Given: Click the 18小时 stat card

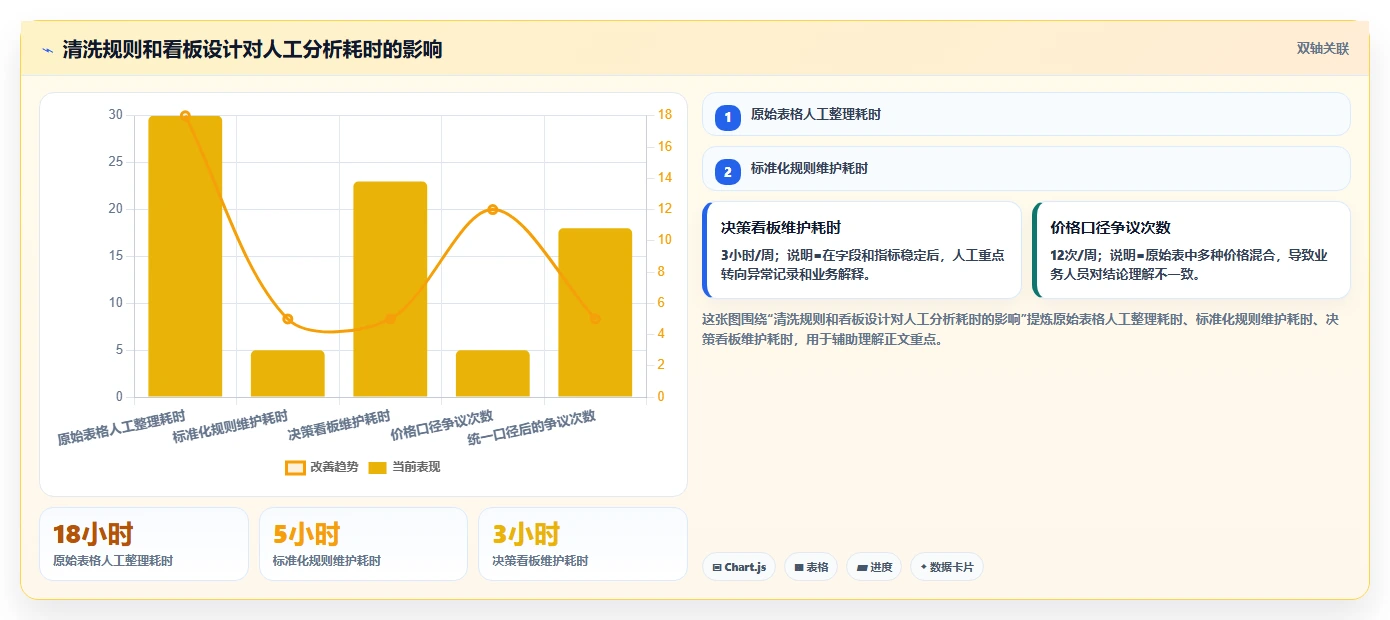Looking at the screenshot, I should 144,544.
